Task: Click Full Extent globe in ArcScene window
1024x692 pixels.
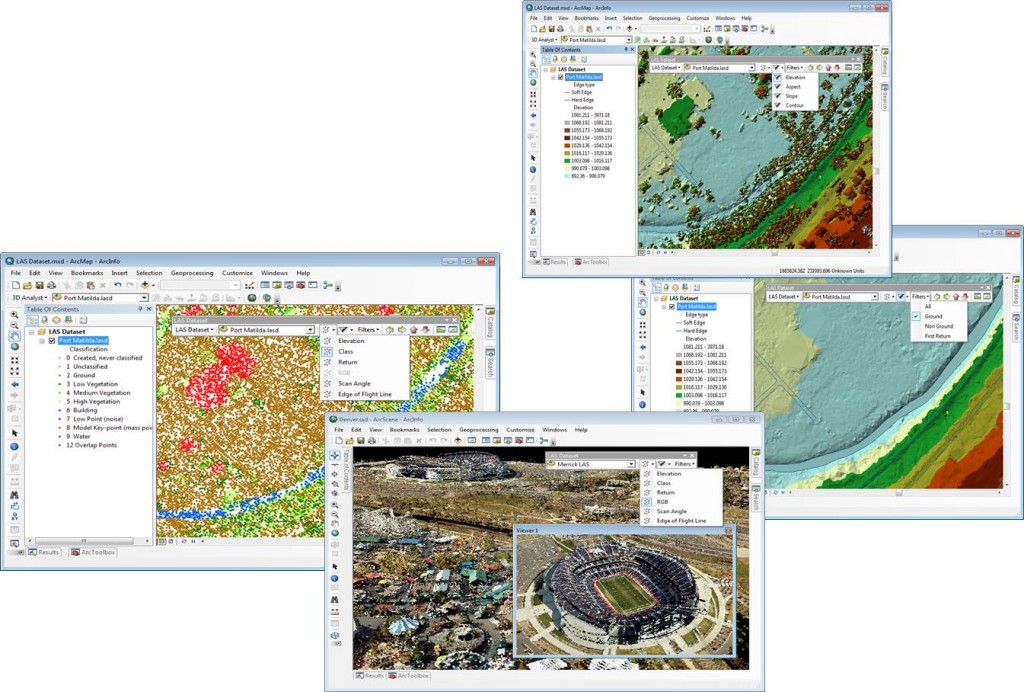Action: [x=334, y=533]
